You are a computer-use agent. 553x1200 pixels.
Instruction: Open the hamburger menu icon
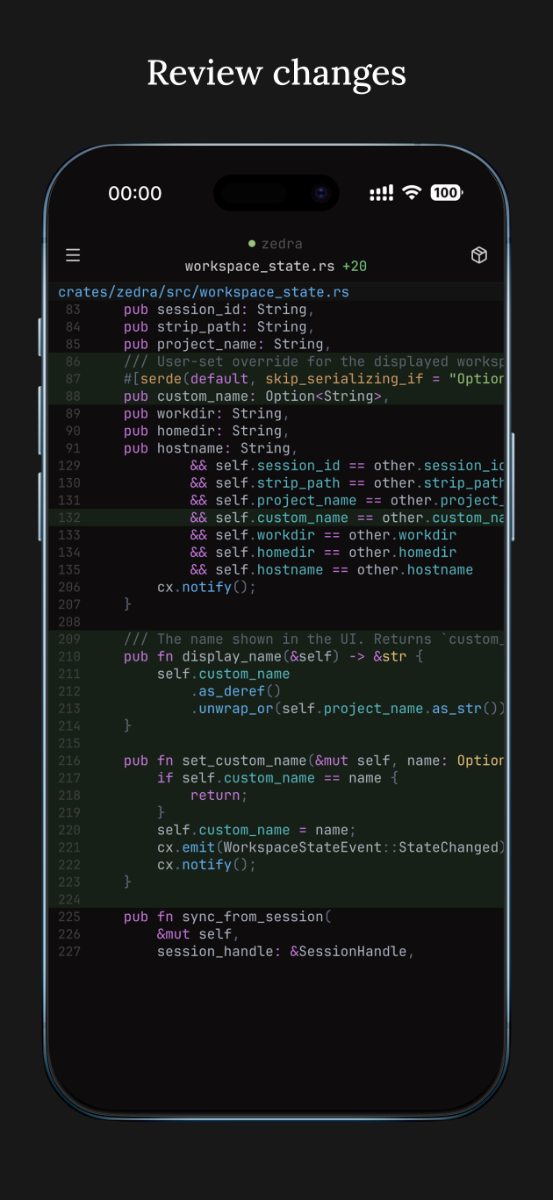[x=73, y=255]
